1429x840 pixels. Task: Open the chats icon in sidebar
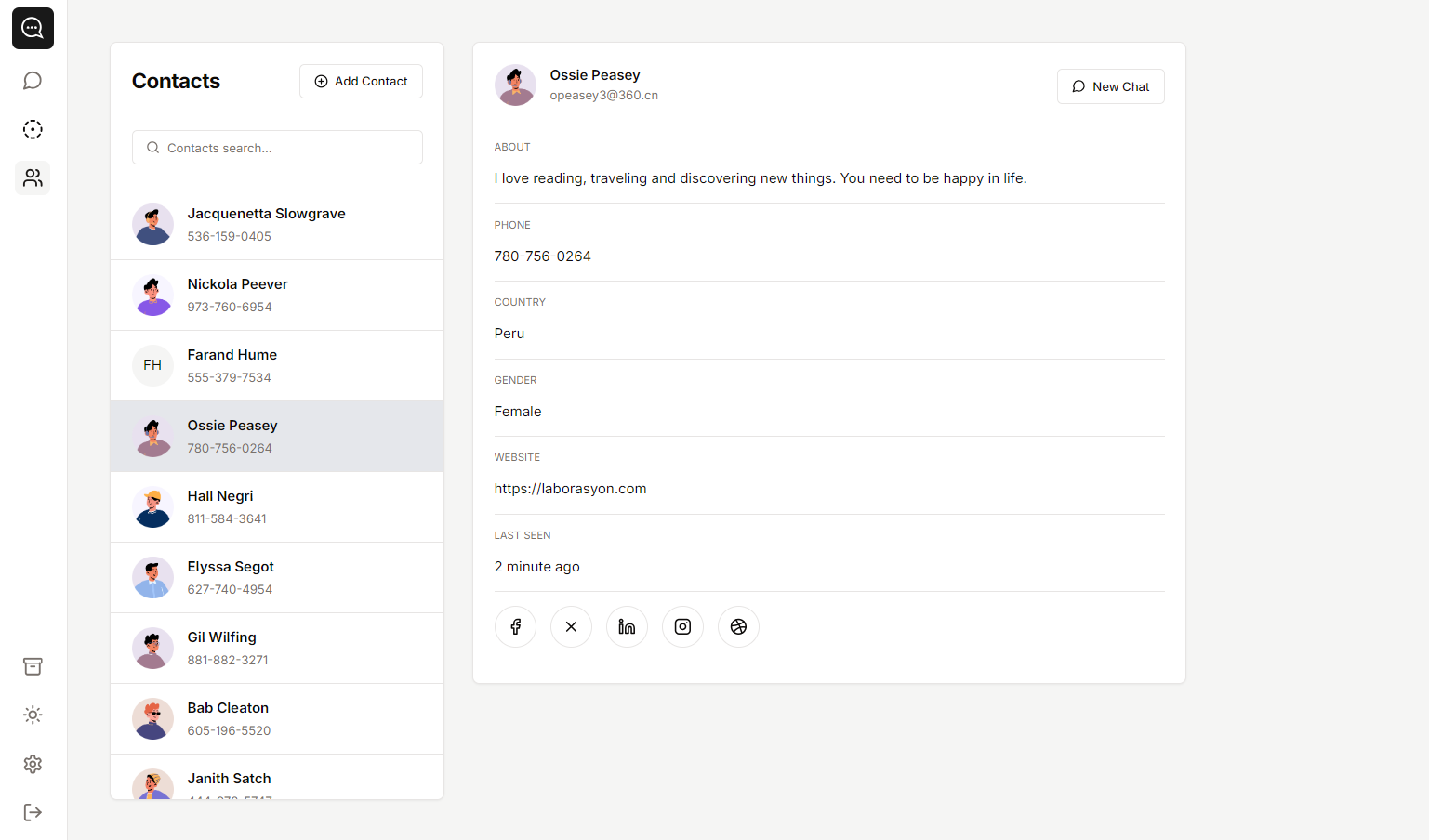coord(33,81)
